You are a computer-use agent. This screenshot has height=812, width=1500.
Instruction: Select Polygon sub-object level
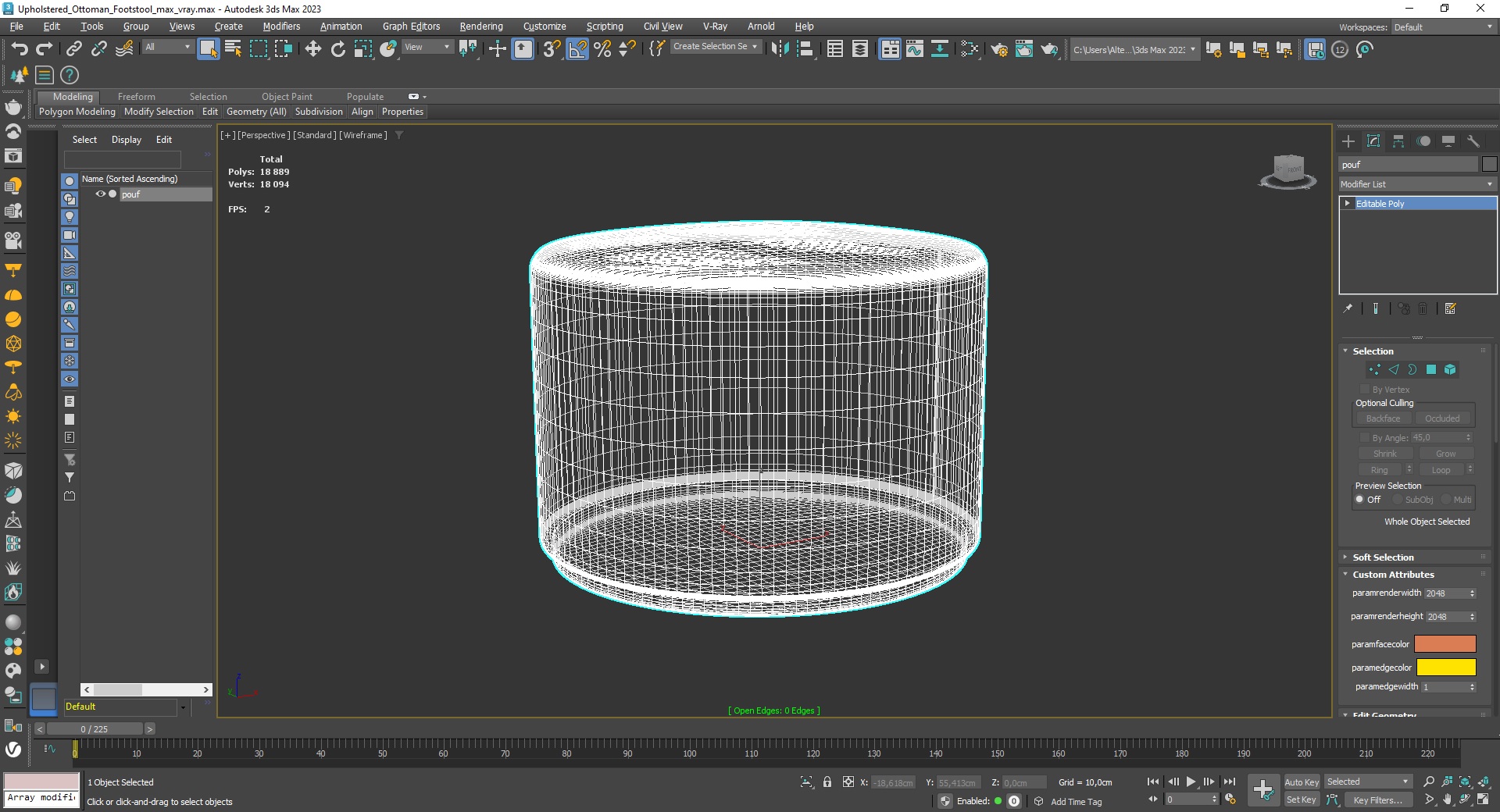tap(1431, 369)
